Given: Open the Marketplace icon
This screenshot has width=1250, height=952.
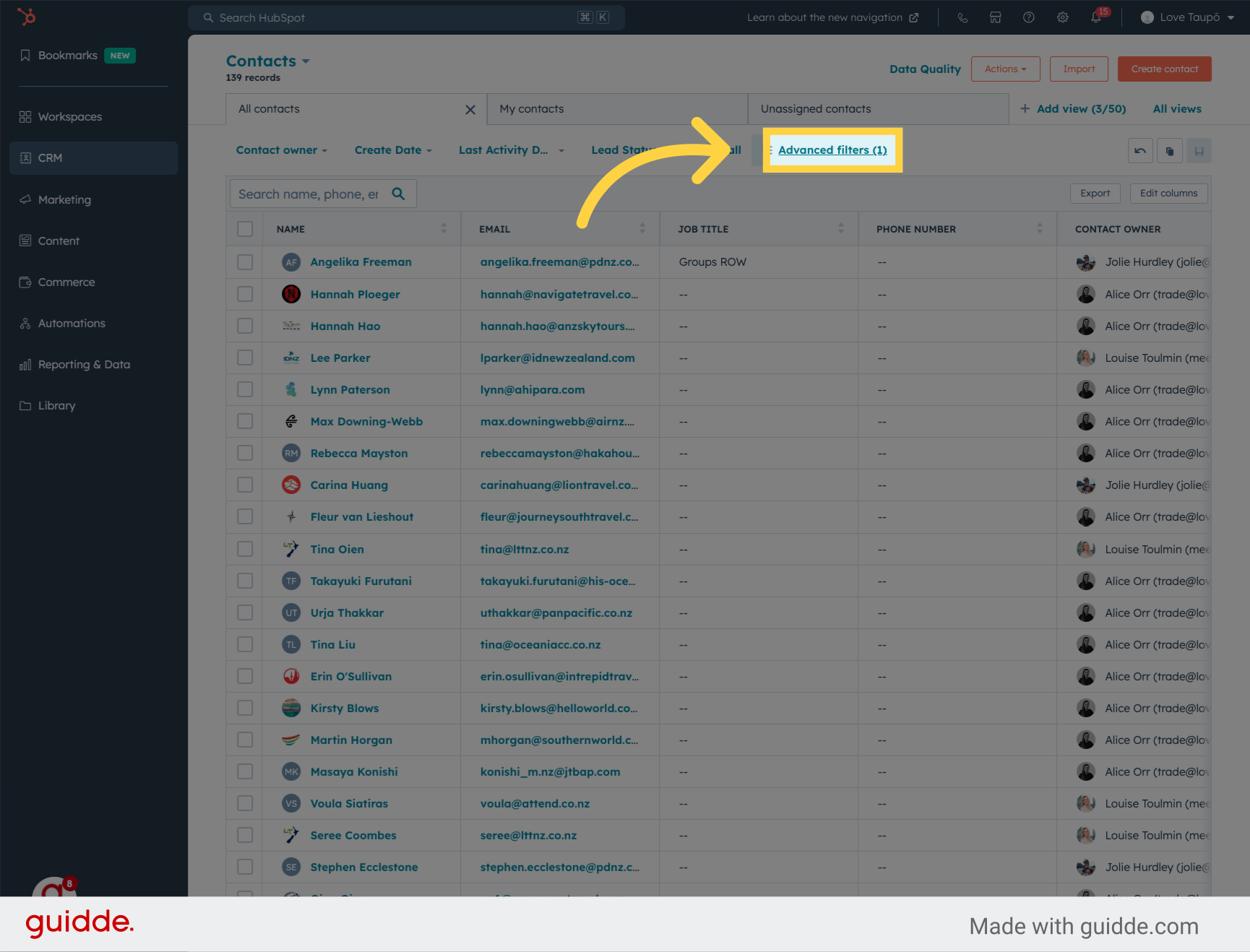Looking at the screenshot, I should coord(996,17).
